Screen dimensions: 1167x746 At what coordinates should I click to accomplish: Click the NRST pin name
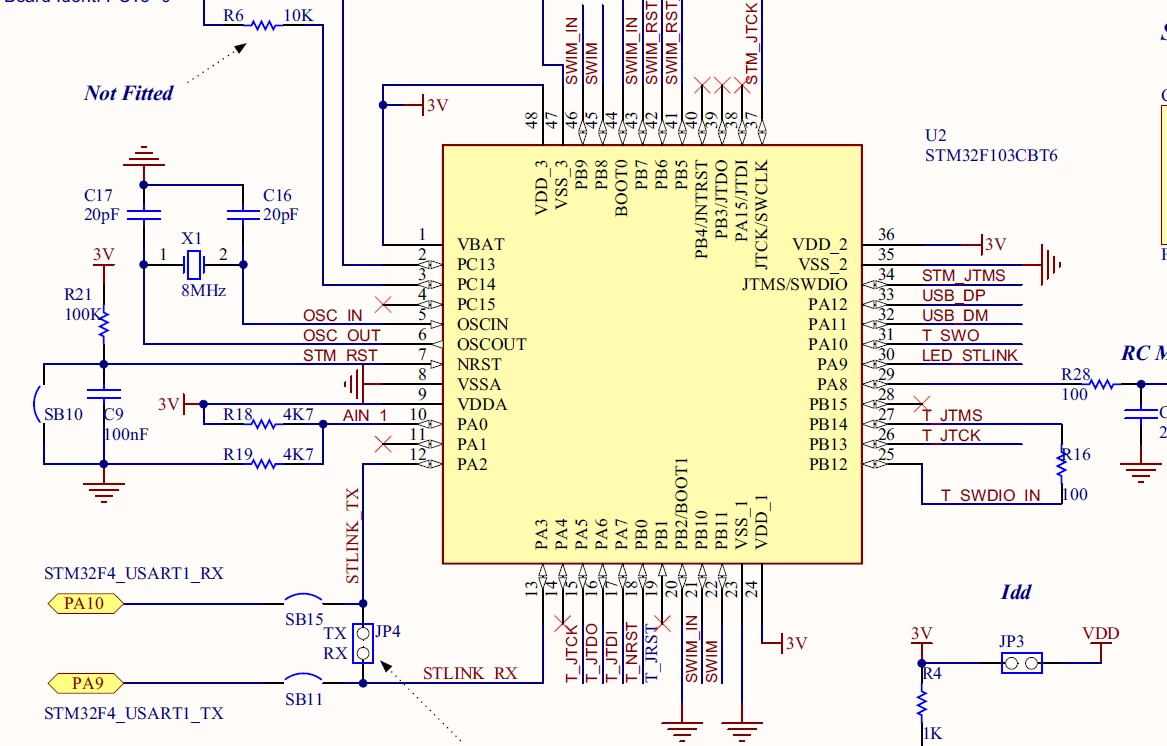coord(479,365)
